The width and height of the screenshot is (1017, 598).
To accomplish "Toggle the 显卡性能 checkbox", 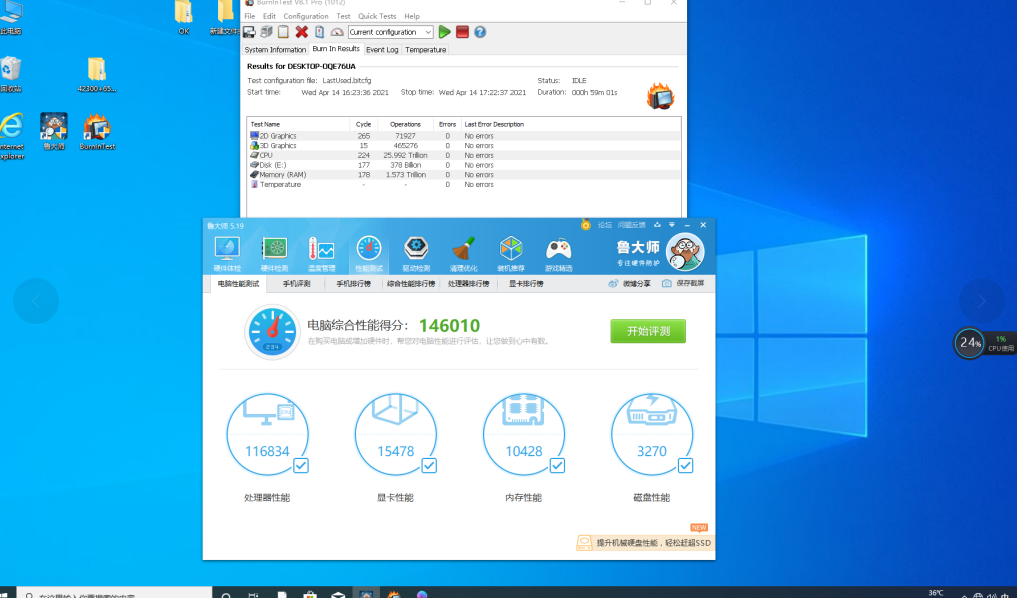I will click(x=429, y=465).
